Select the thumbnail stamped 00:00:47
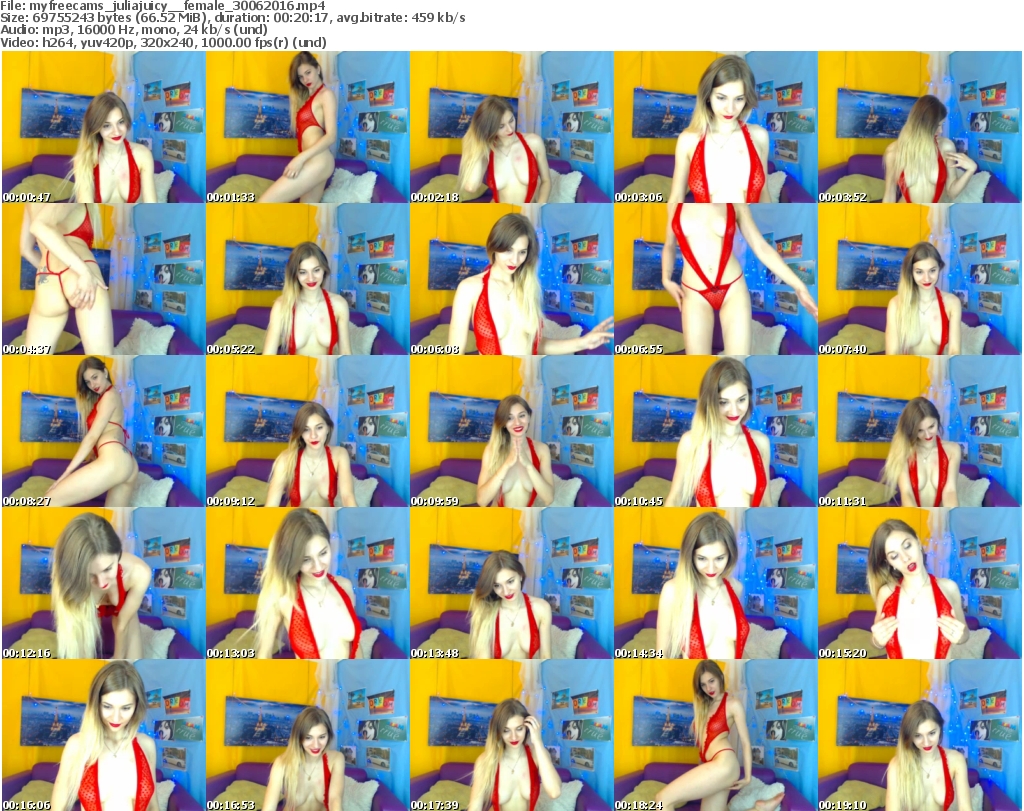 click(x=103, y=127)
